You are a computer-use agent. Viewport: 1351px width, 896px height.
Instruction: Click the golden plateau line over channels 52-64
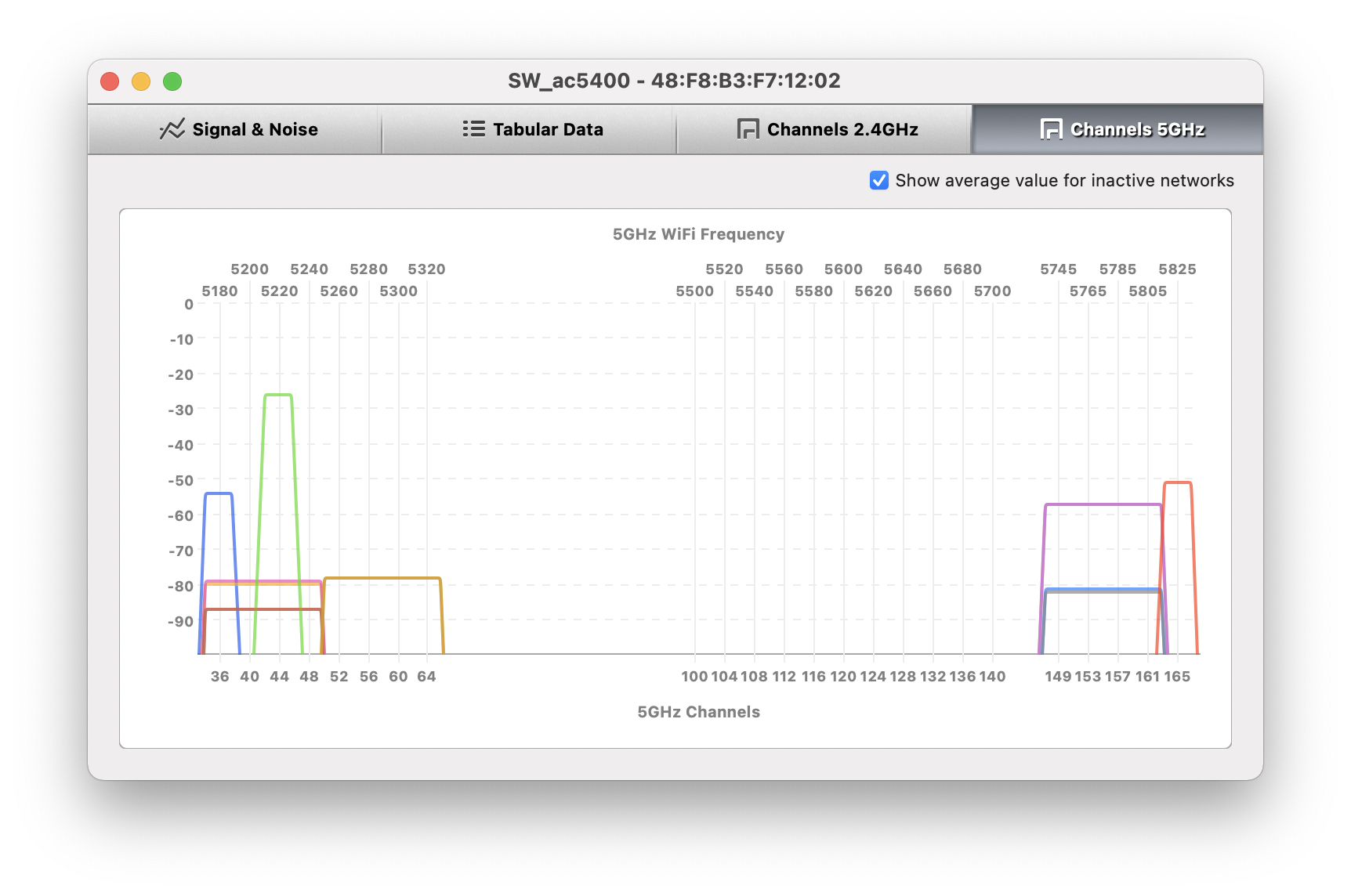[382, 578]
